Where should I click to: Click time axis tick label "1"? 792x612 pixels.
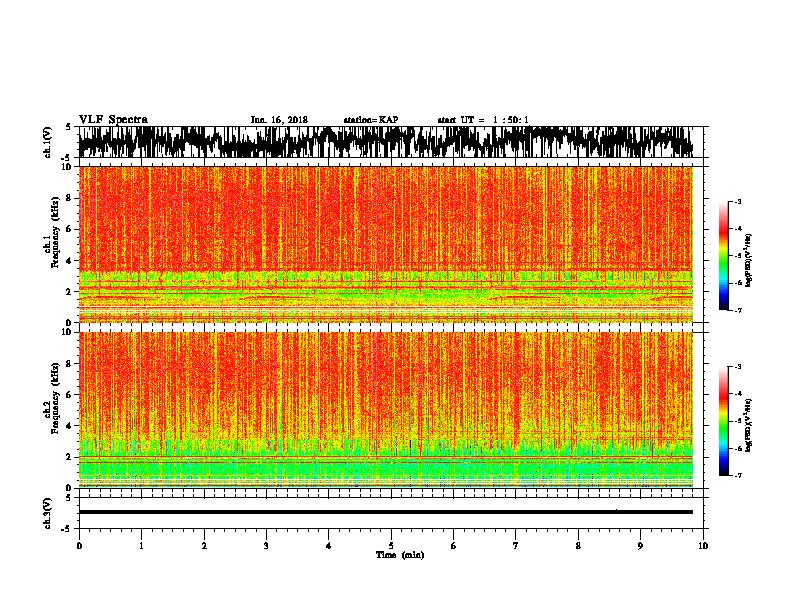141,546
